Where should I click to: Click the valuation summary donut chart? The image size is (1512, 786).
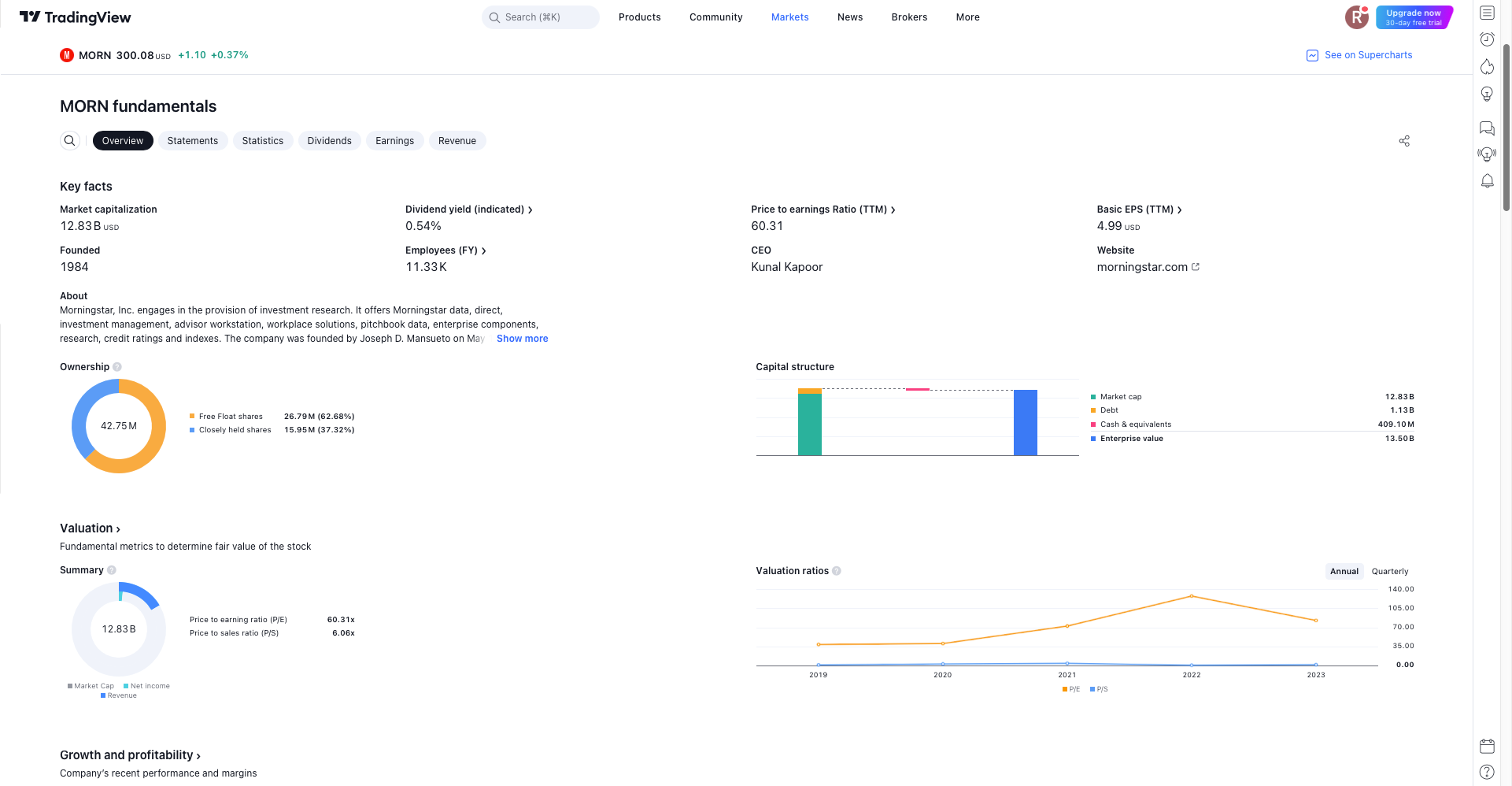pos(119,629)
